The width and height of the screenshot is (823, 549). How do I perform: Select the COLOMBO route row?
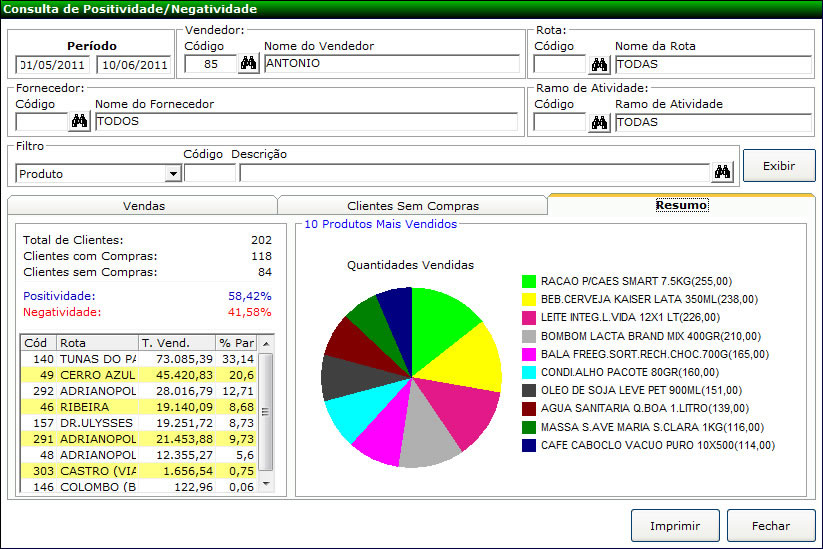click(139, 487)
